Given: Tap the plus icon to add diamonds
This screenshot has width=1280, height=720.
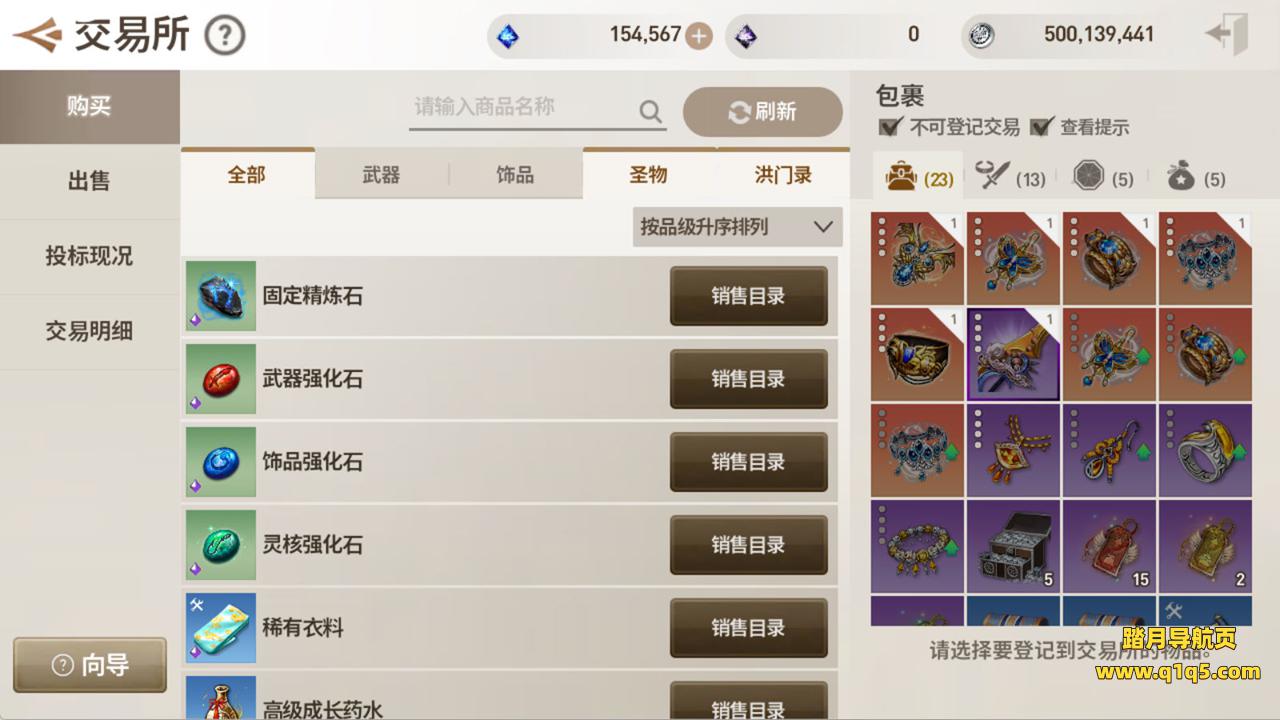Looking at the screenshot, I should [x=699, y=36].
